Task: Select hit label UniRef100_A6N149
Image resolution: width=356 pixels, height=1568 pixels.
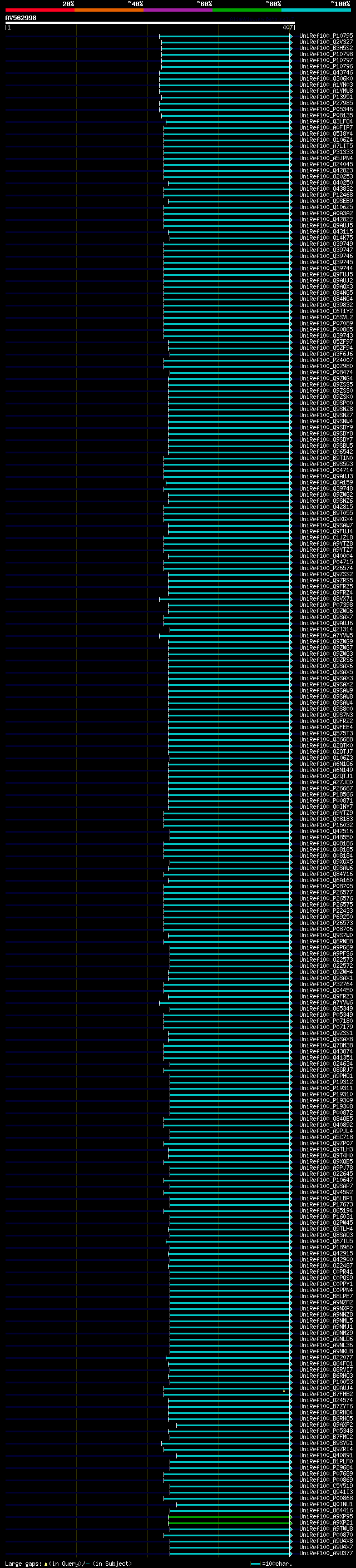Action: coord(326,770)
